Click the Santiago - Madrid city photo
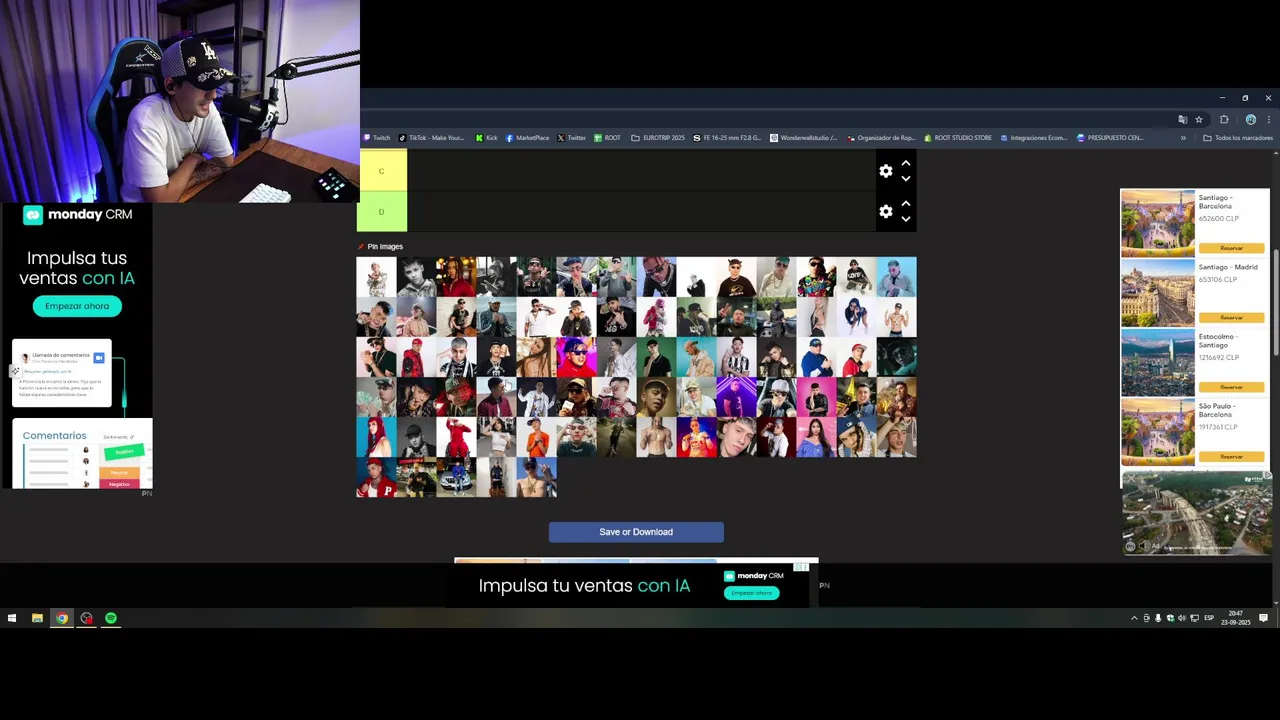This screenshot has height=720, width=1280. click(x=1158, y=293)
